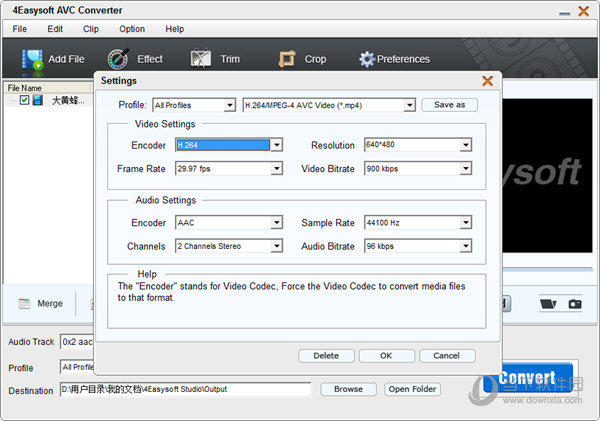Viewport: 600px width, 421px height.
Task: Confirm settings with OK button
Action: tap(386, 356)
